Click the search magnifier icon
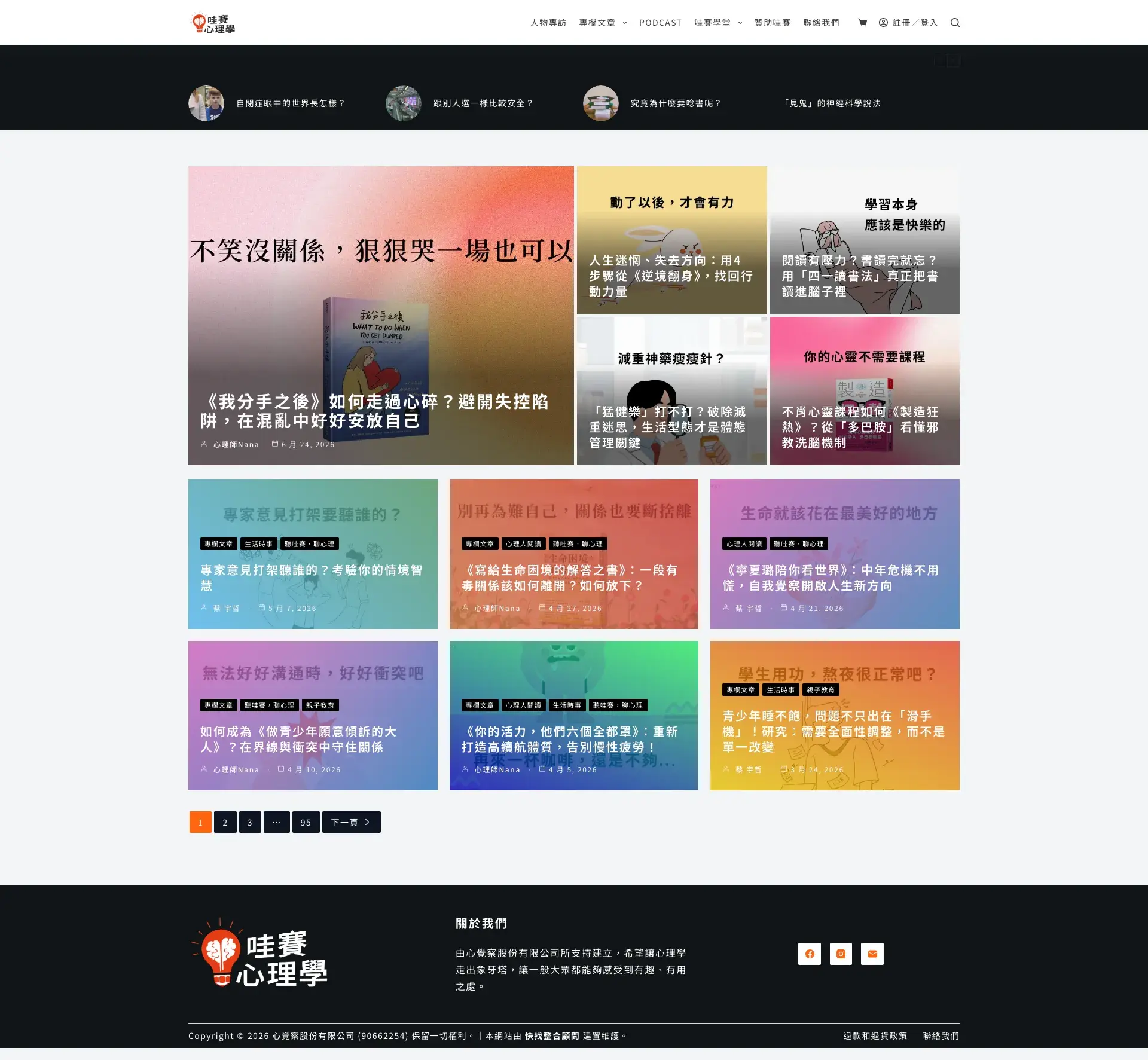 (x=955, y=23)
